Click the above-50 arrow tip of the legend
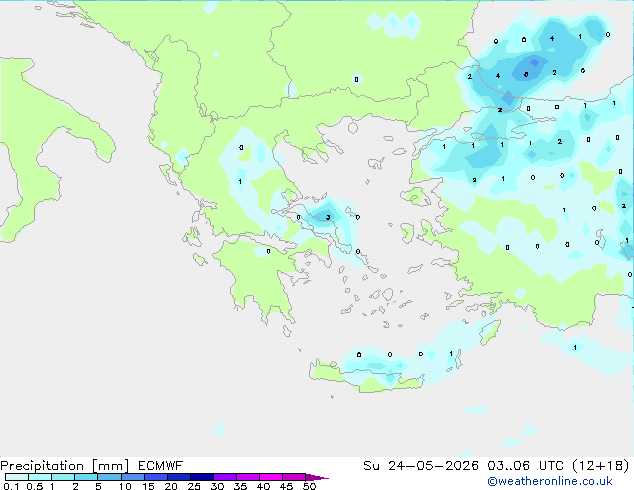 (x=317, y=477)
